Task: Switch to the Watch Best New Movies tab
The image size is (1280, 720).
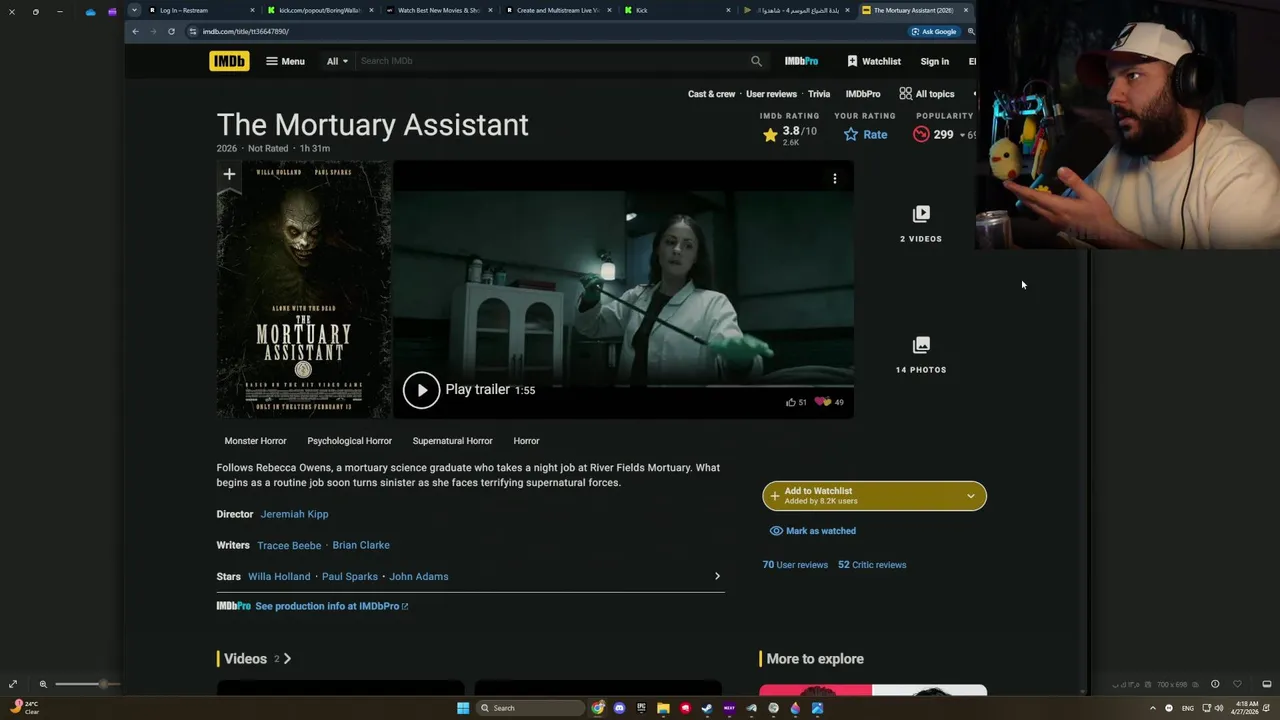Action: [439, 10]
